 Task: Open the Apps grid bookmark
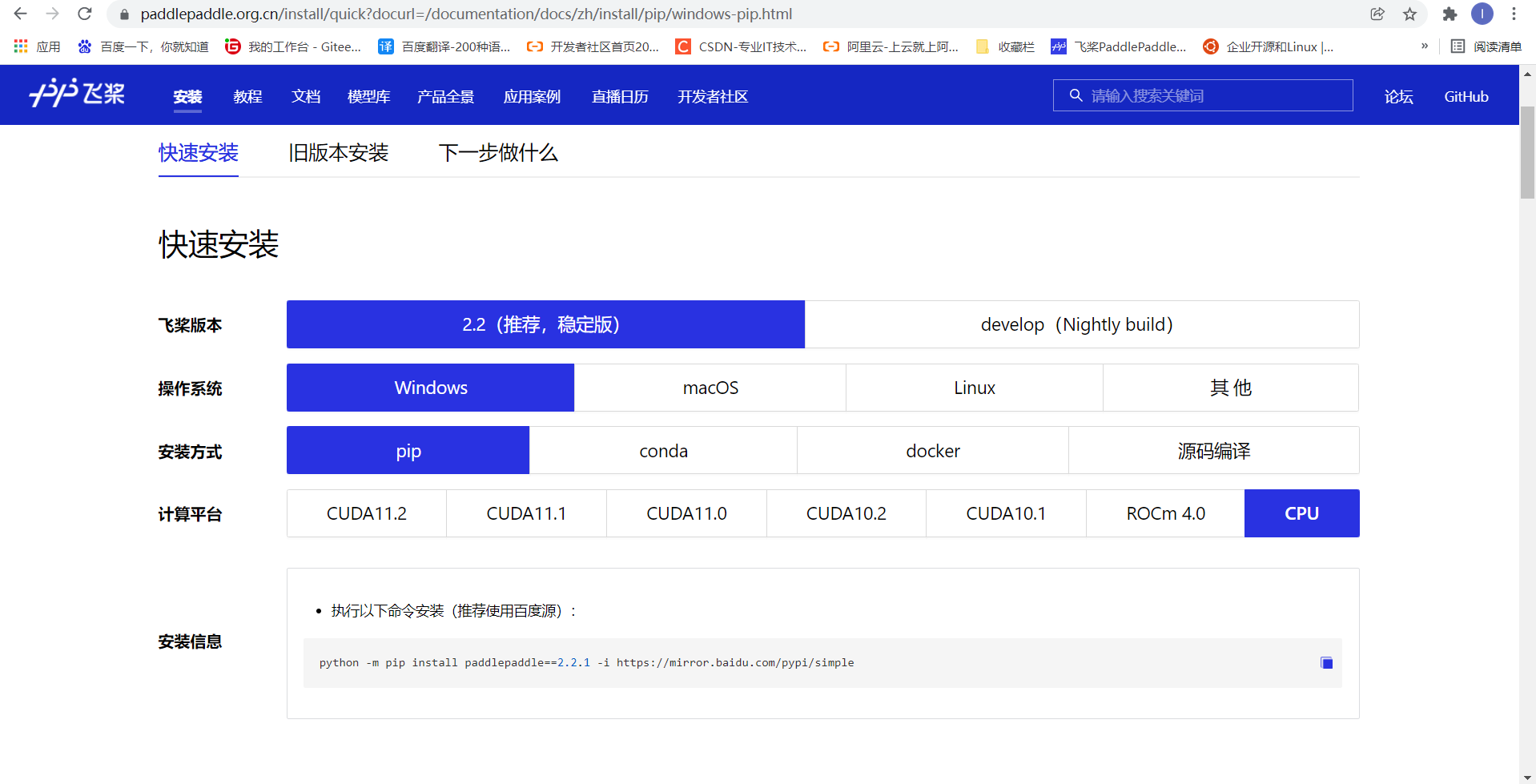pyautogui.click(x=37, y=46)
